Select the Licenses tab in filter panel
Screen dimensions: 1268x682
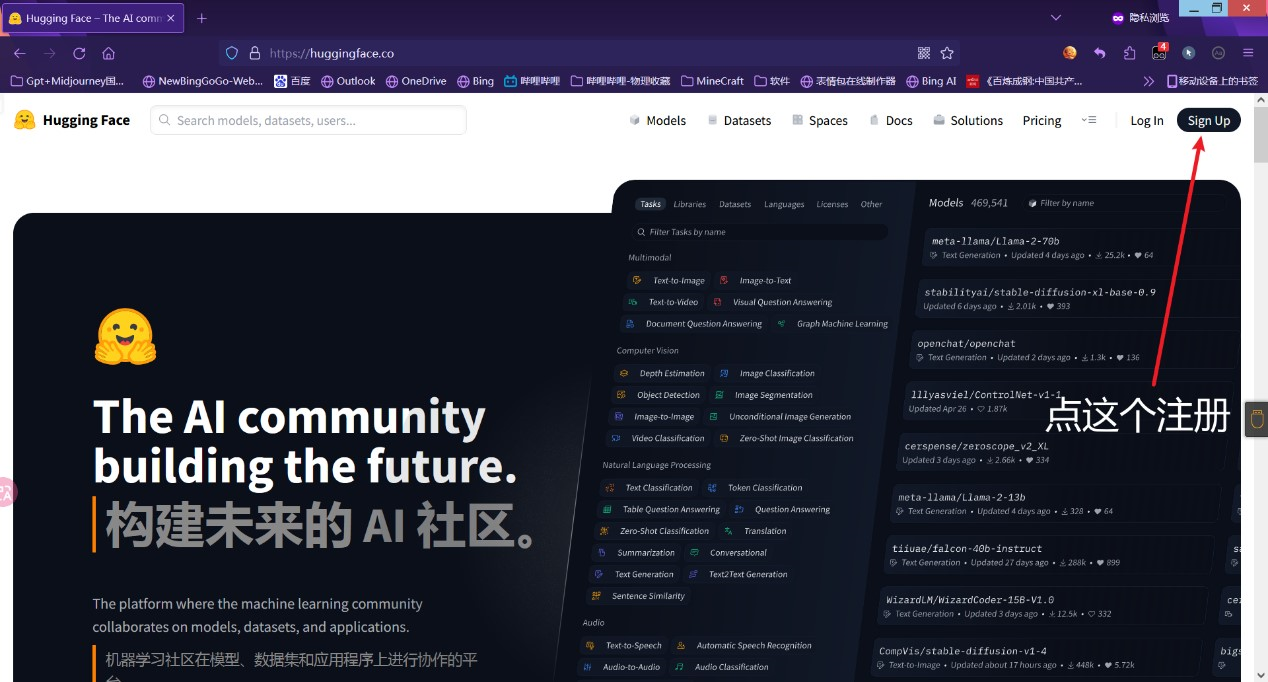click(832, 204)
